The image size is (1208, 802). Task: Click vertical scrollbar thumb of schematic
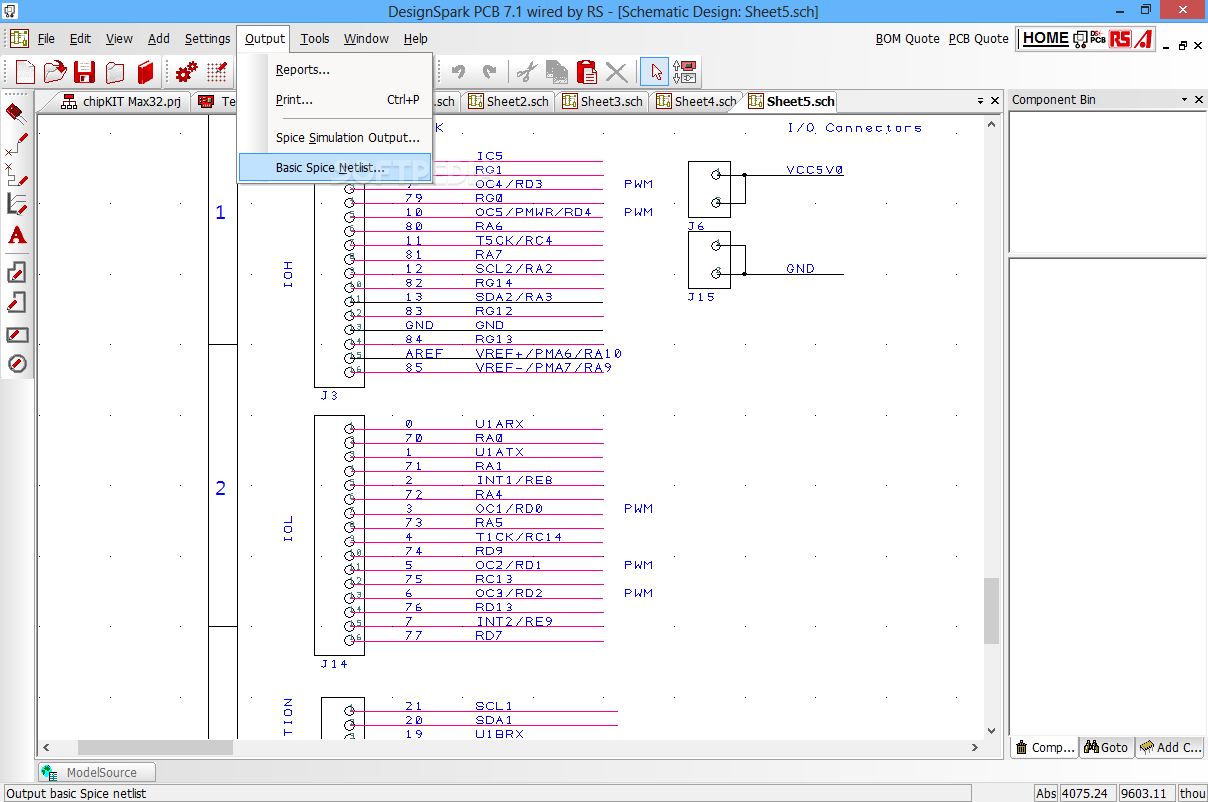pyautogui.click(x=991, y=610)
